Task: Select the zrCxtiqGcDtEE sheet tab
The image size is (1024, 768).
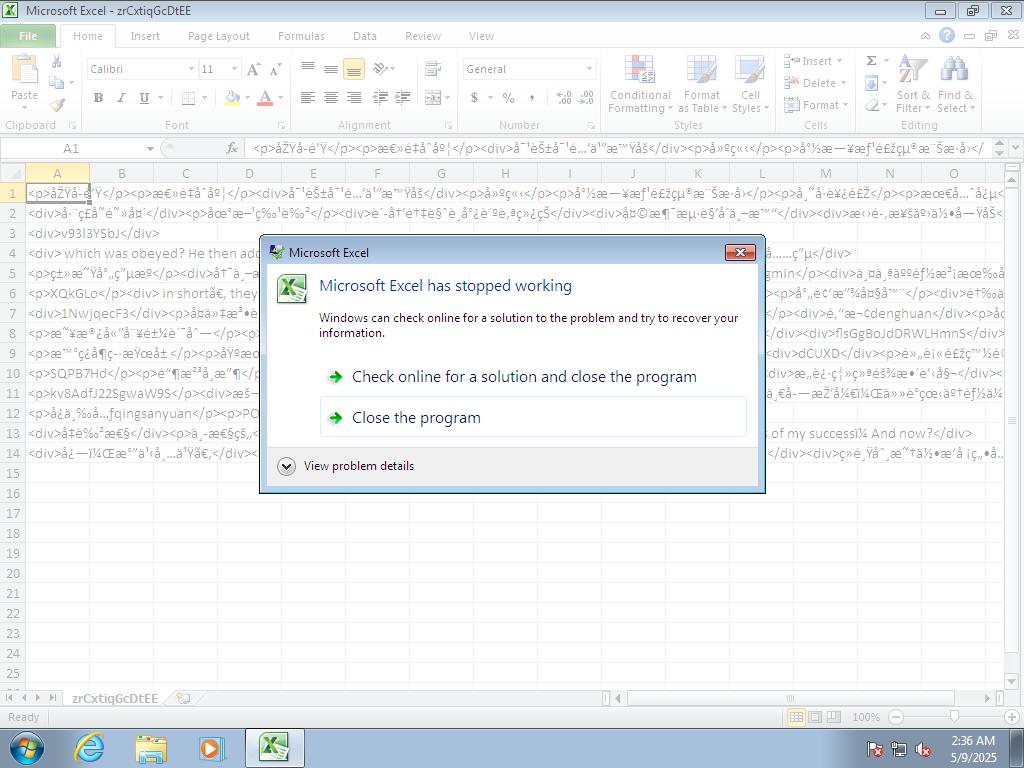Action: coord(115,698)
